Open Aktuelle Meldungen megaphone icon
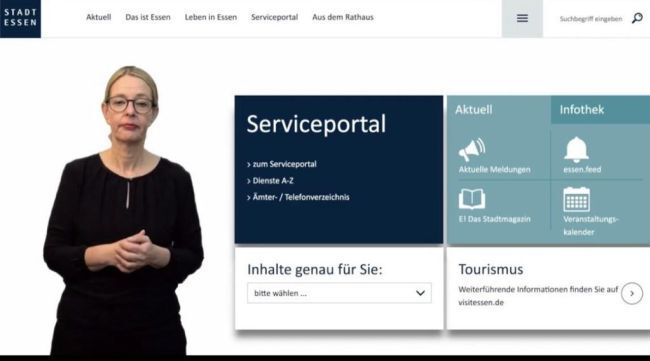 [472, 150]
